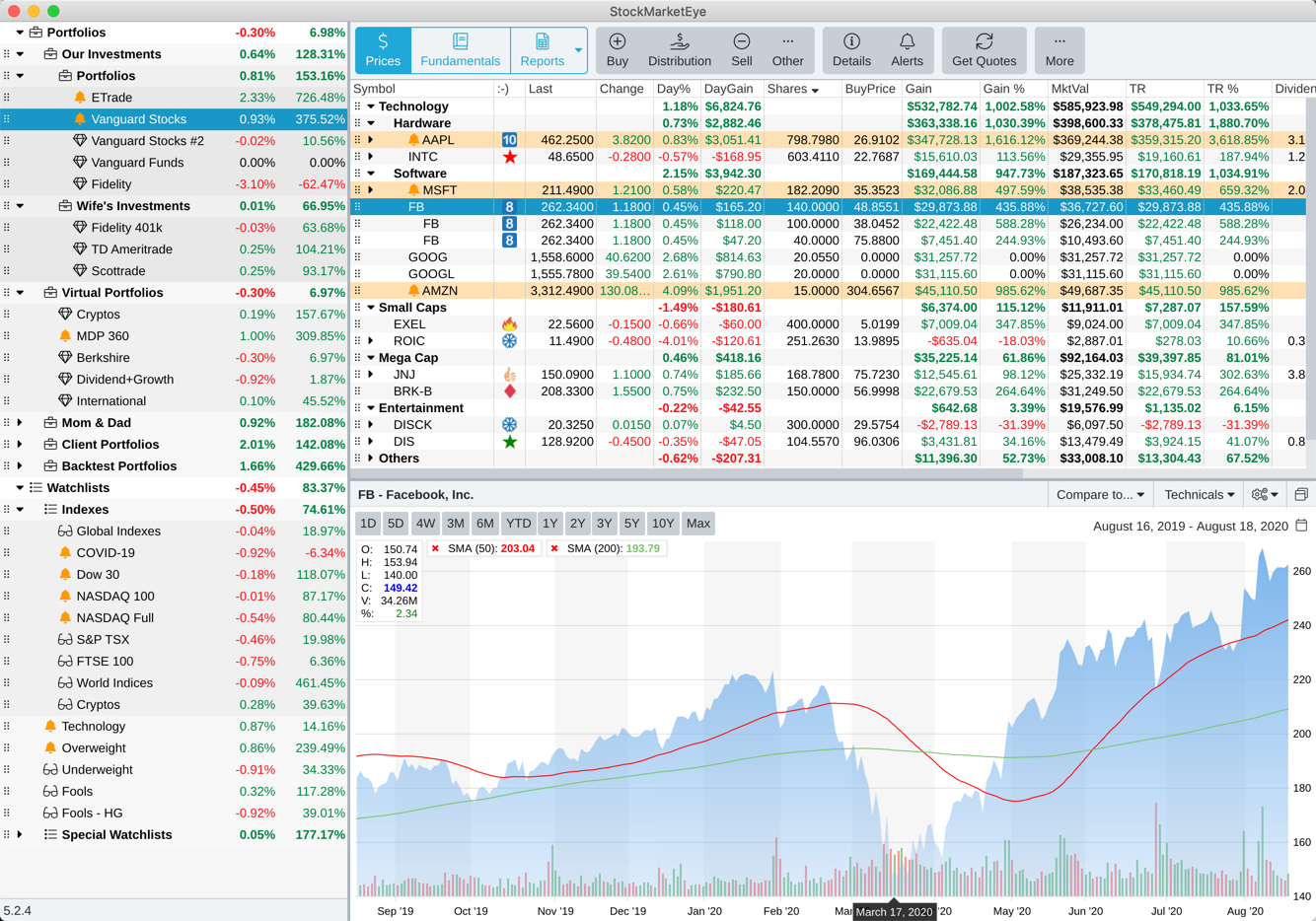Pop out chart into separate window

pos(1301,495)
